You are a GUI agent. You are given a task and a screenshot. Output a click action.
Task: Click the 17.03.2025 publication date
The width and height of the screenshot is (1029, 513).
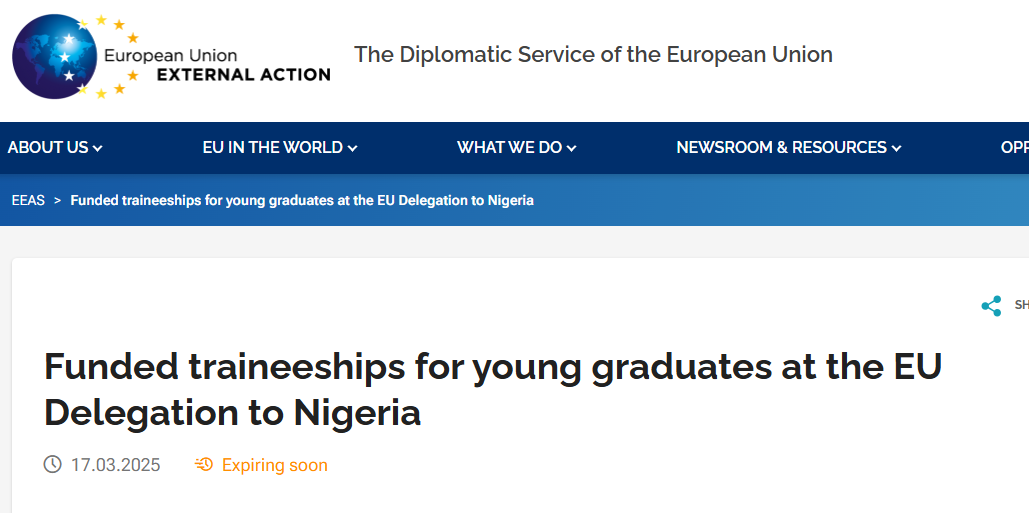tap(115, 465)
